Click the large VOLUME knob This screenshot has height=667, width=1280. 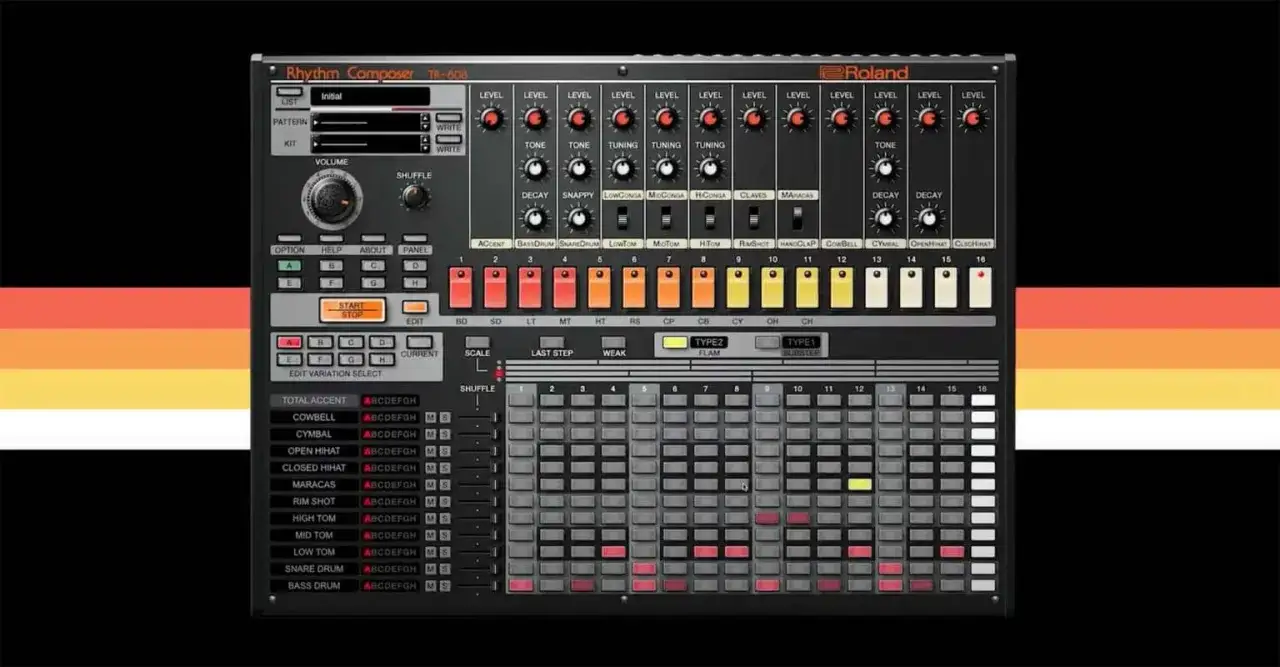click(x=330, y=197)
